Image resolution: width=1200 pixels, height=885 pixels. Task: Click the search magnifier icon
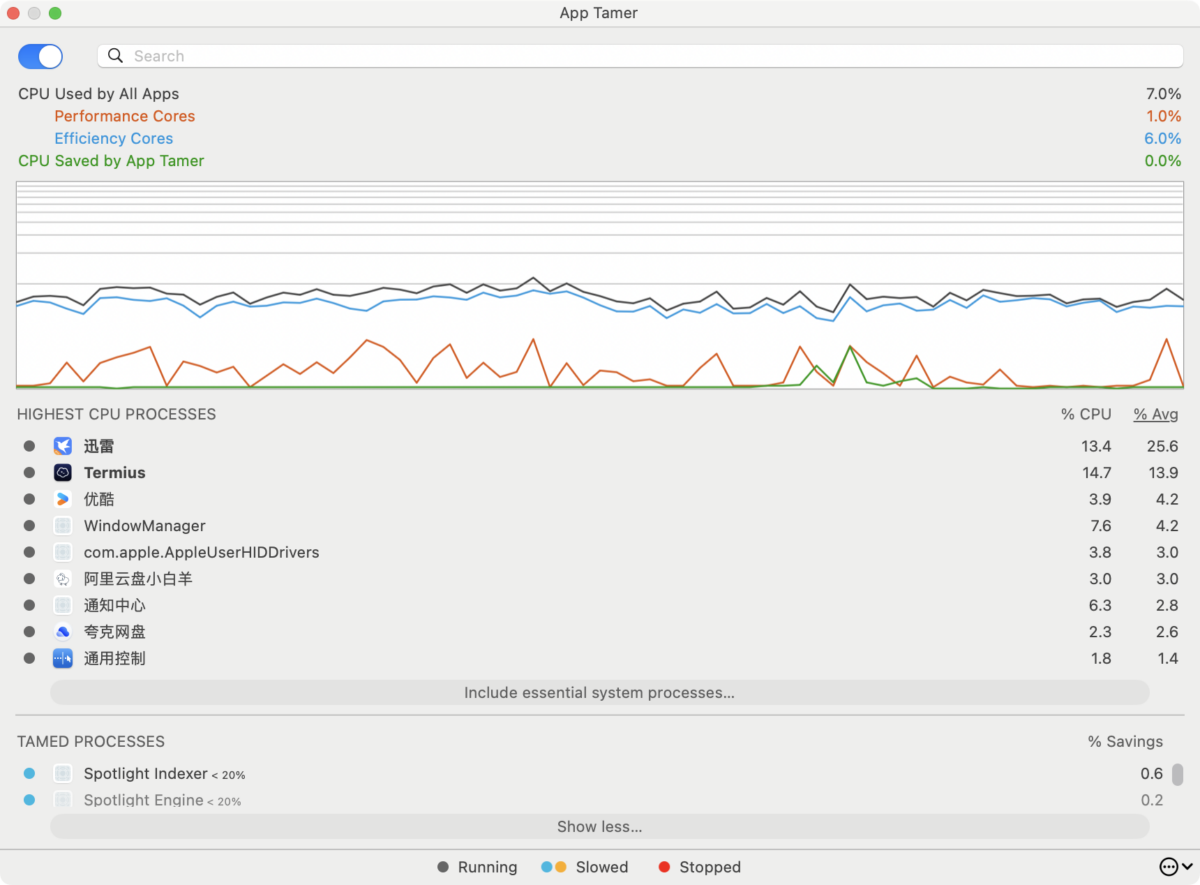(116, 56)
